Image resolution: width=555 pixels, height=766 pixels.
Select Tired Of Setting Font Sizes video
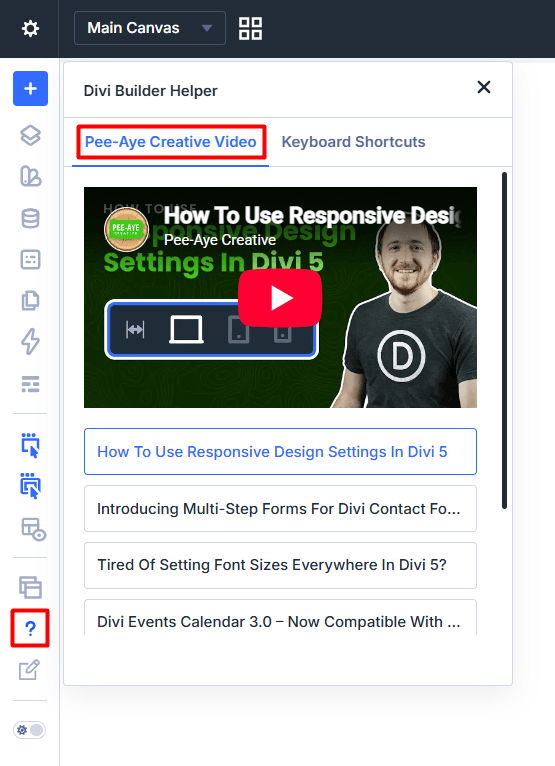click(x=280, y=565)
